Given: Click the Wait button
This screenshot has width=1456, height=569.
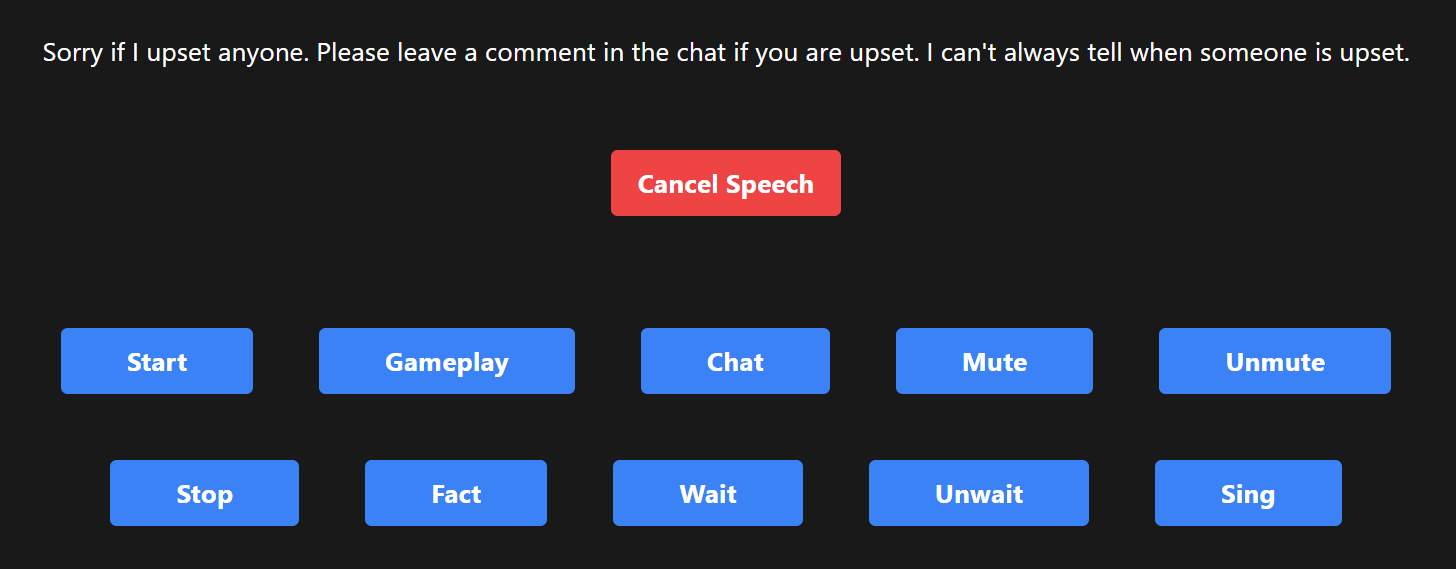Looking at the screenshot, I should pos(707,493).
